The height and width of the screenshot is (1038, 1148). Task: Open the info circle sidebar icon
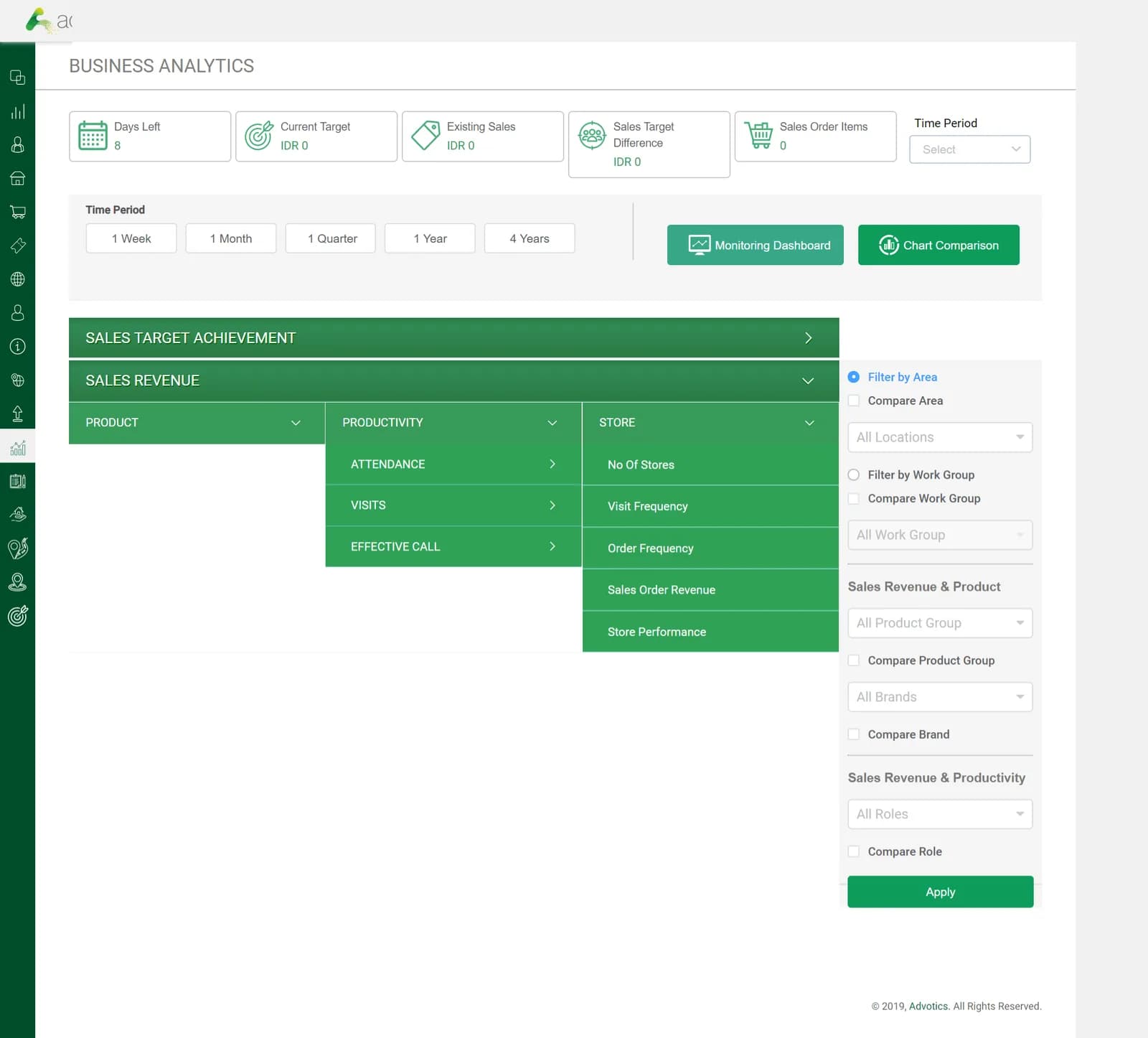(x=17, y=347)
